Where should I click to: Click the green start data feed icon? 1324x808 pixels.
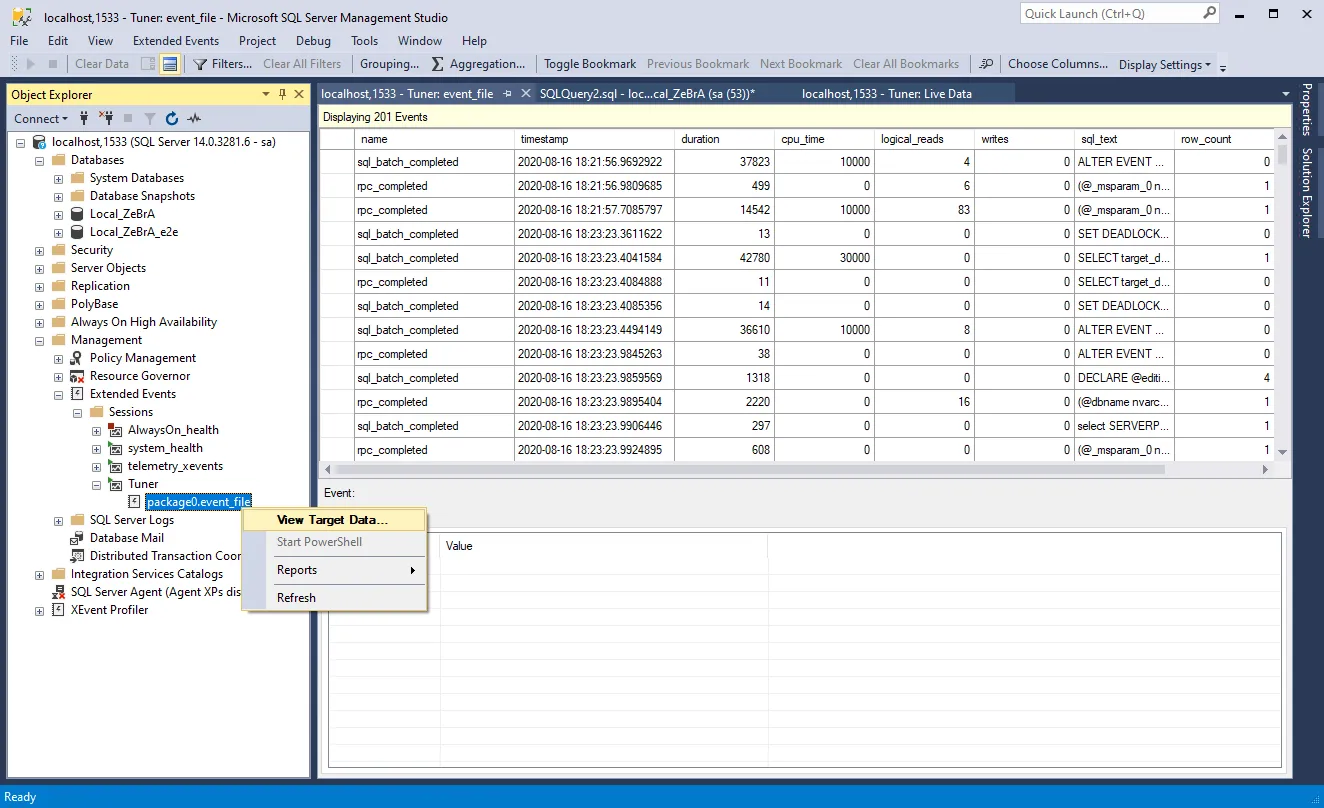tap(31, 64)
